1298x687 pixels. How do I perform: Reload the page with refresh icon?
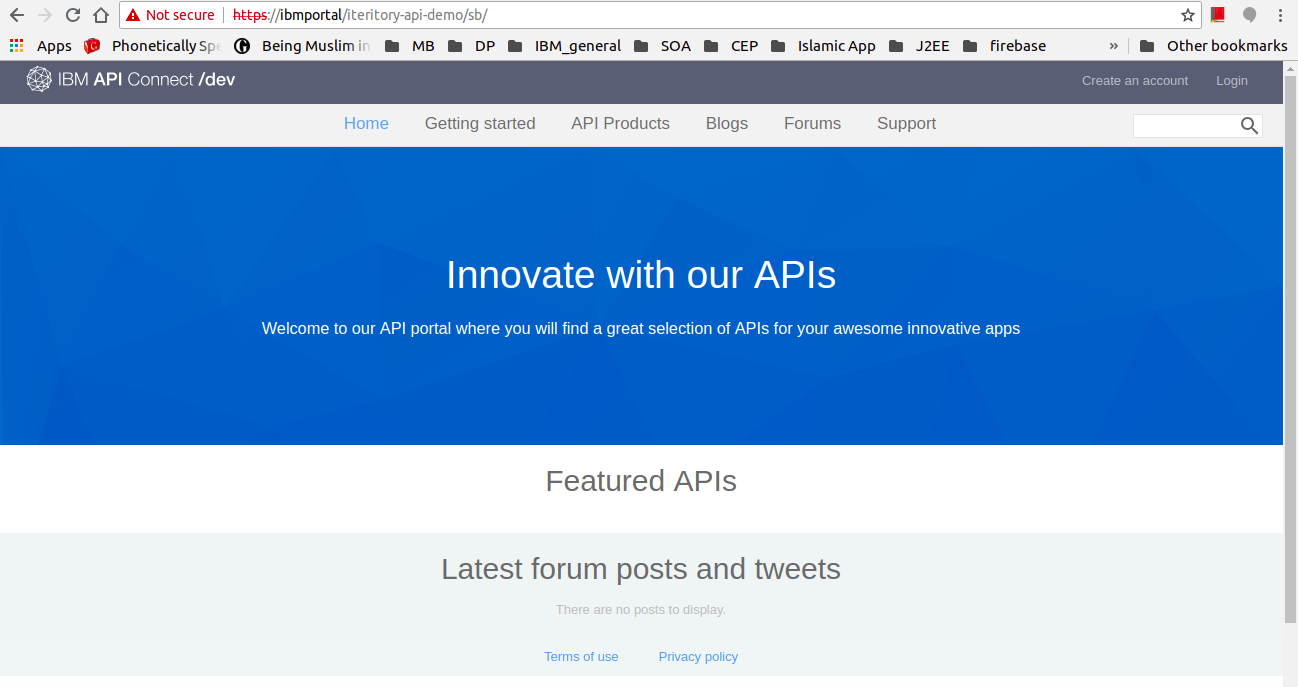[x=72, y=15]
